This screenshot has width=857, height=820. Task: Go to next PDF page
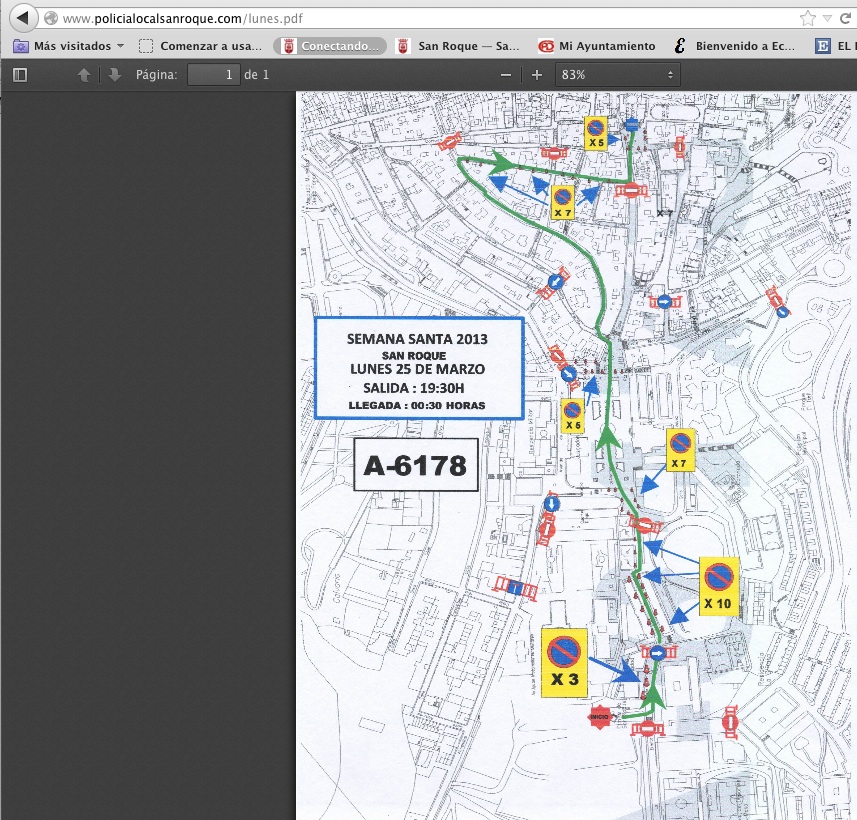pos(114,75)
